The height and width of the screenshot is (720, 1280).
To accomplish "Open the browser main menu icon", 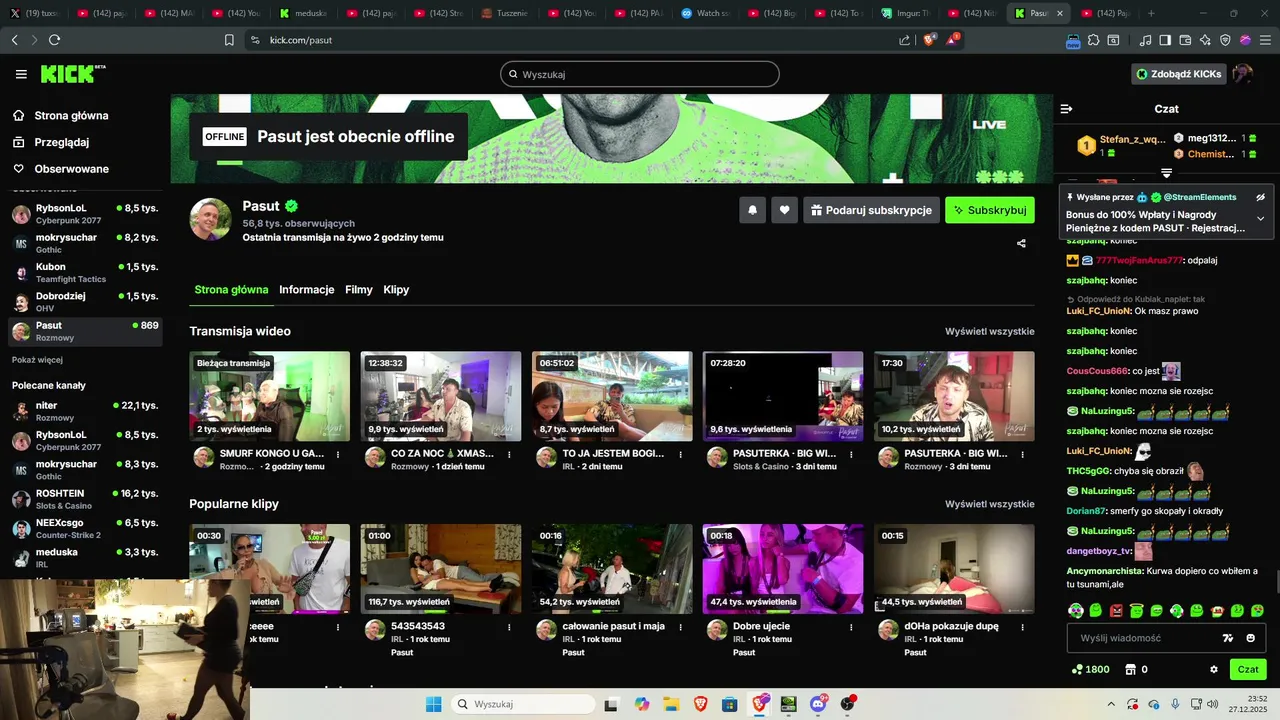I will pyautogui.click(x=1265, y=40).
